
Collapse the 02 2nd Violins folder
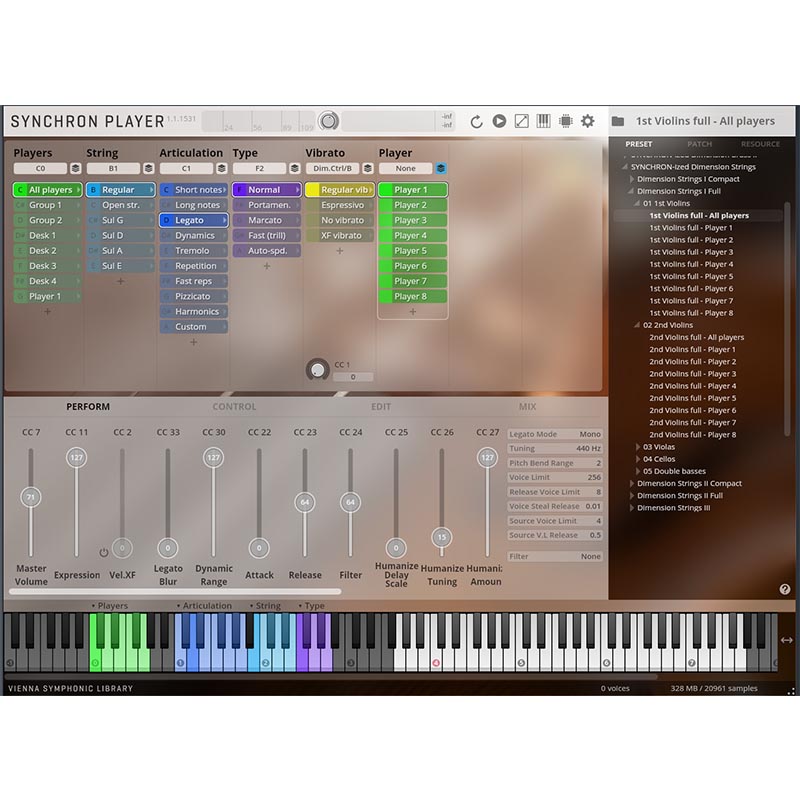click(637, 325)
